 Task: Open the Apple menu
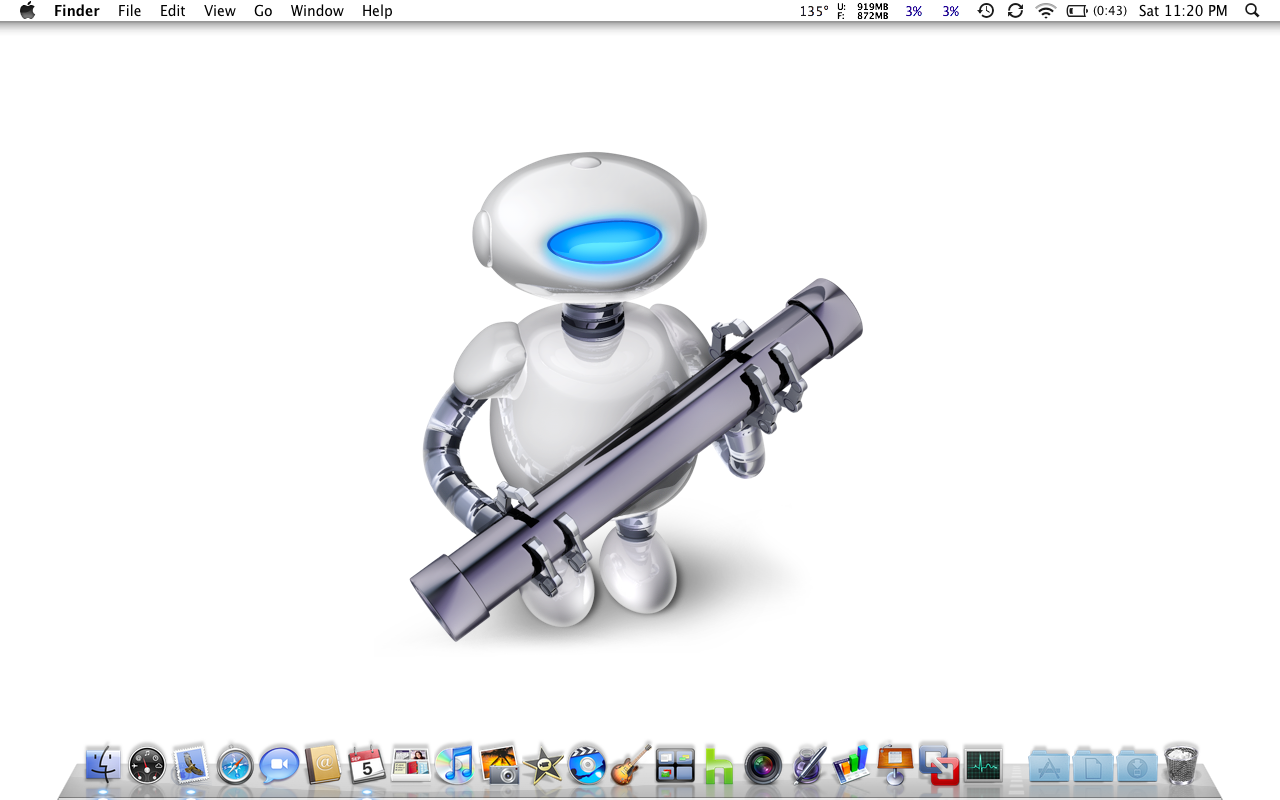(27, 11)
